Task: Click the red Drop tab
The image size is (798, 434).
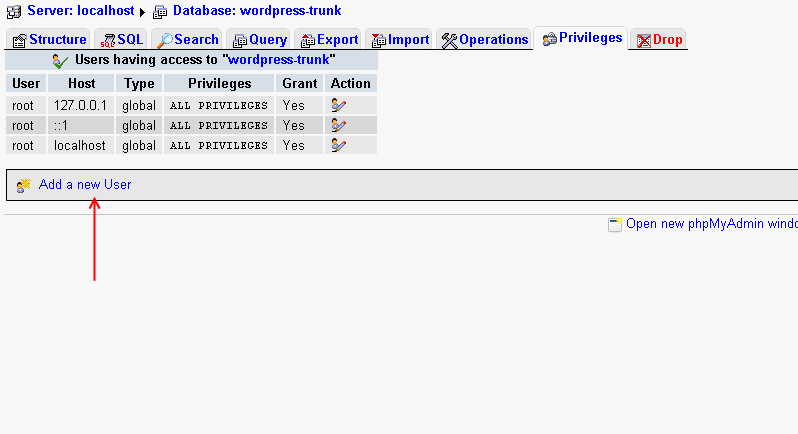Action: pos(660,40)
